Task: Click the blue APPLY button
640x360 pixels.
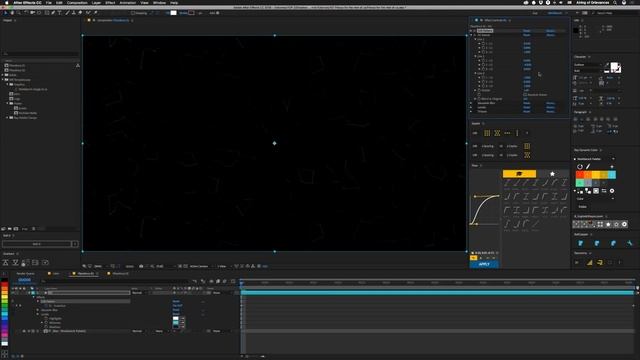Action: (x=484, y=264)
